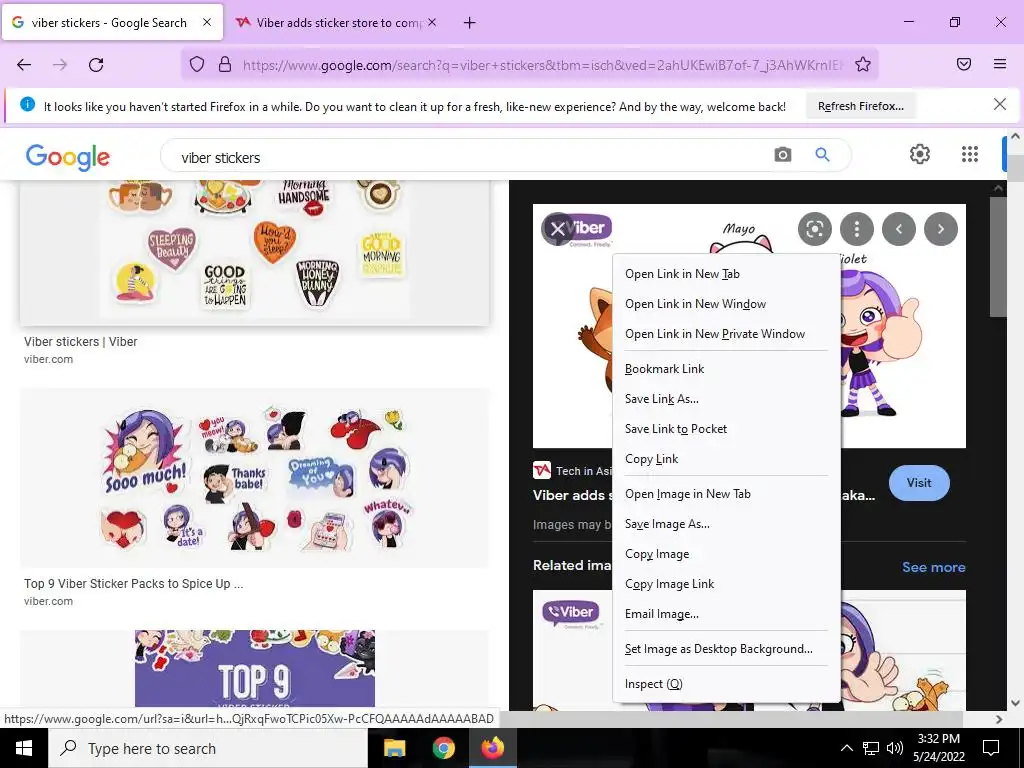This screenshot has width=1024, height=768.
Task: Click the blue Google search magnifier icon
Action: point(822,155)
